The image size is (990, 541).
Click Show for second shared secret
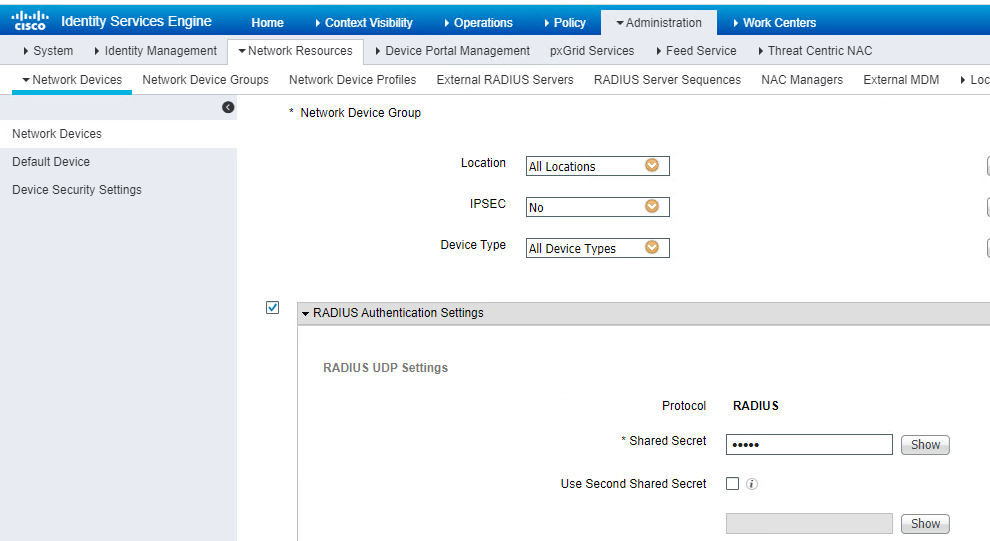[x=924, y=523]
